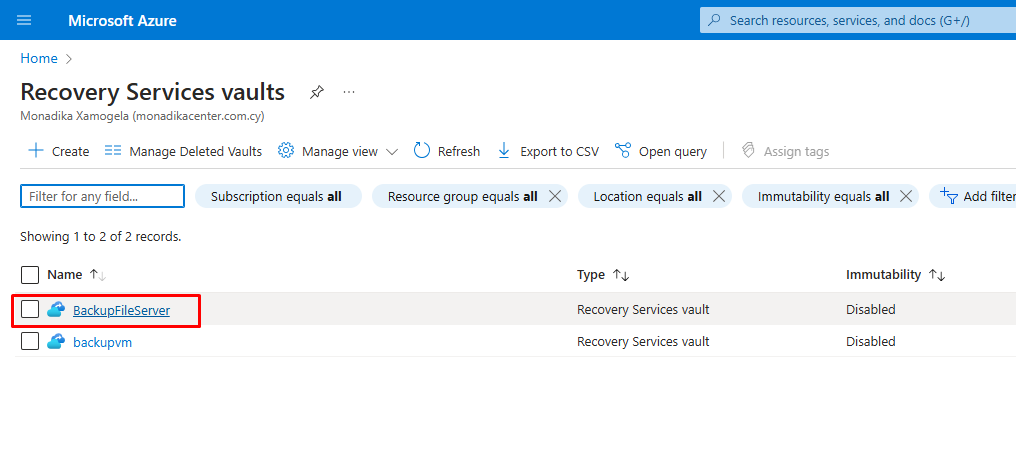Viewport: 1016px width, 459px height.
Task: Click Disabled cell of backupvm row
Action: pos(870,342)
